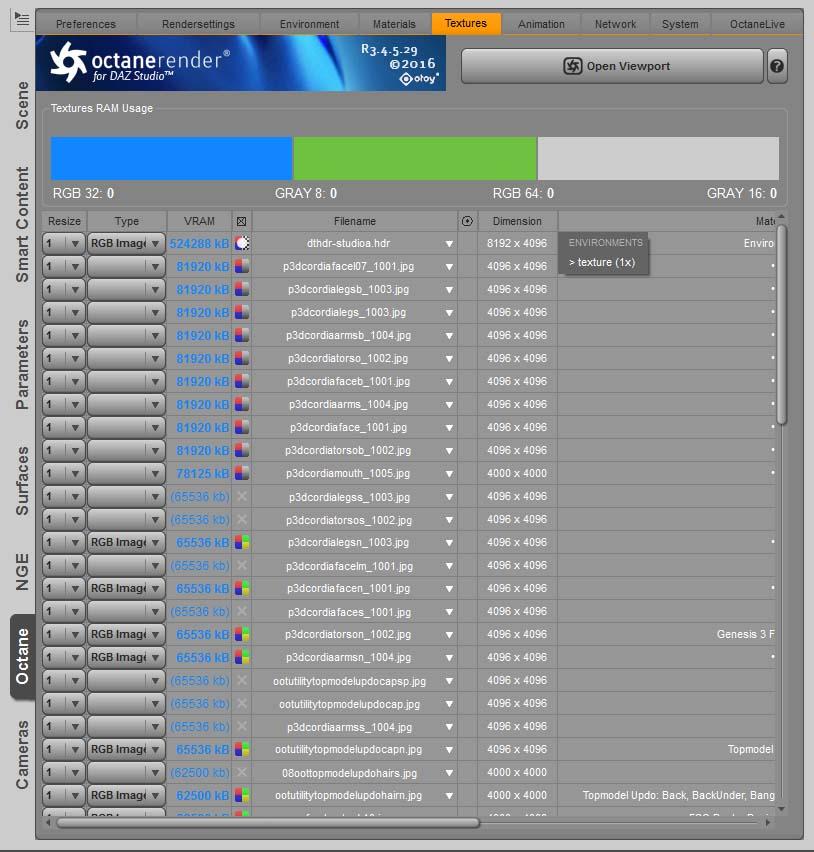This screenshot has height=852, width=814.
Task: Click RGB icon for p3dcordiatorson_1002.jpg
Action: [242, 634]
